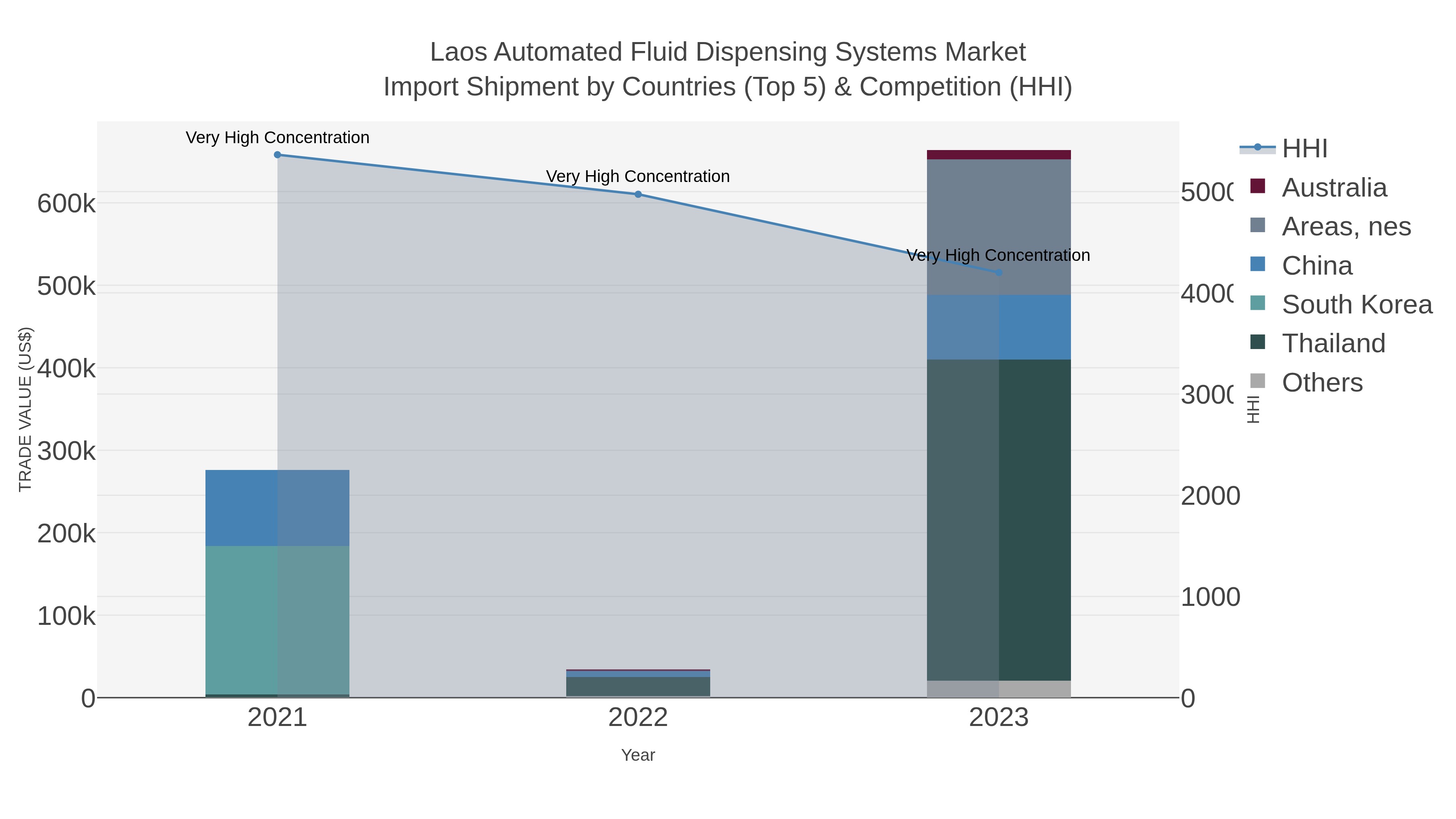
Task: Click the Year axis title
Action: click(638, 755)
